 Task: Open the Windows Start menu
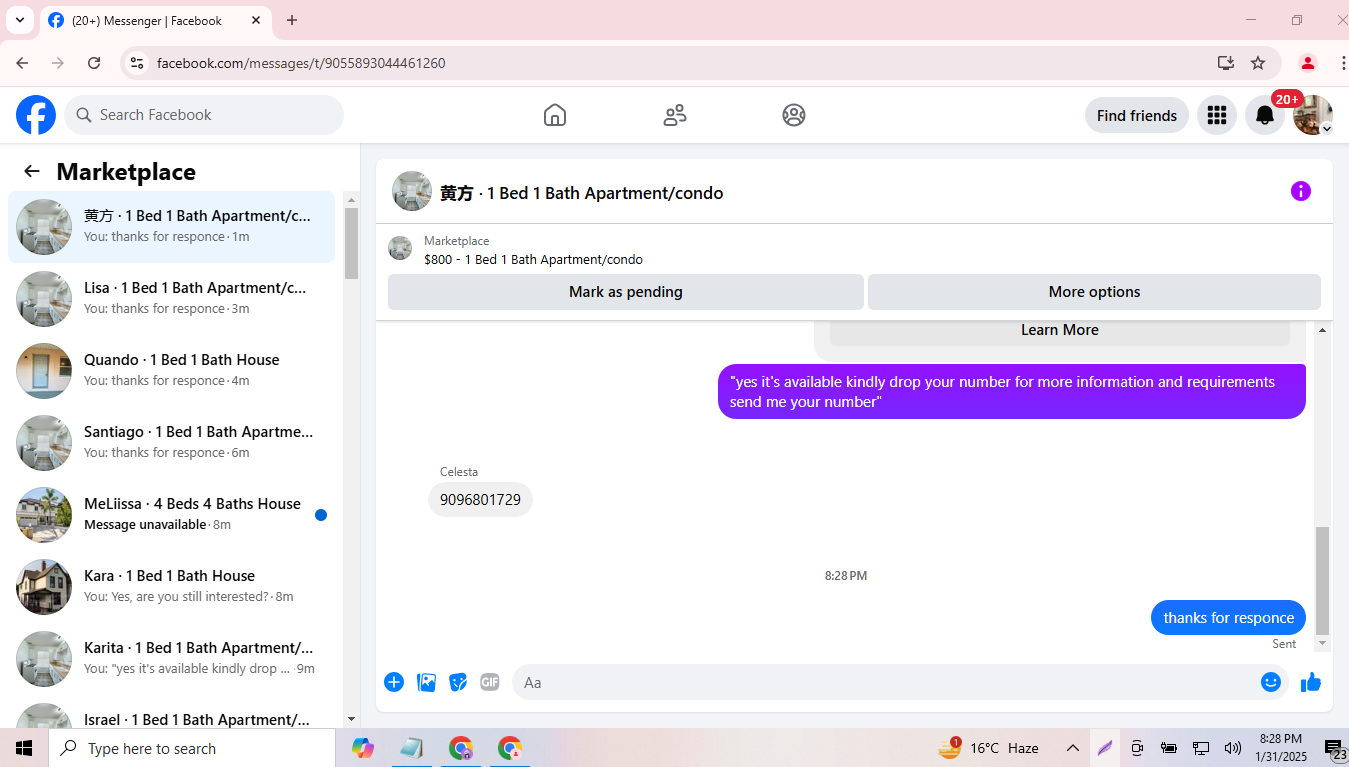coord(24,748)
